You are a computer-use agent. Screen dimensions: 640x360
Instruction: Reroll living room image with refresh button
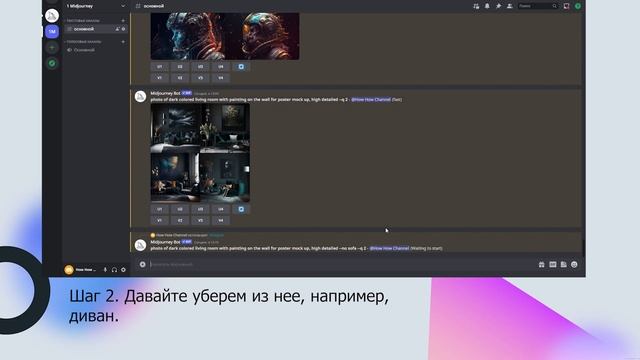tap(241, 209)
